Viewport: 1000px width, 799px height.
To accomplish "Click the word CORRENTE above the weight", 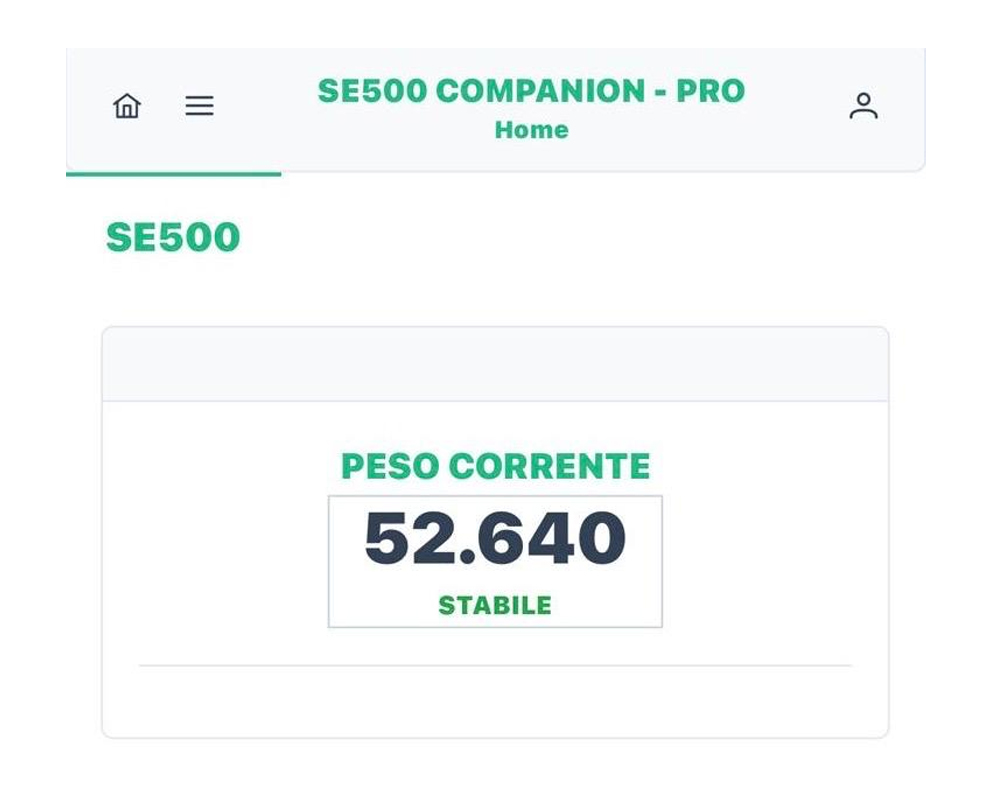I will 549,466.
